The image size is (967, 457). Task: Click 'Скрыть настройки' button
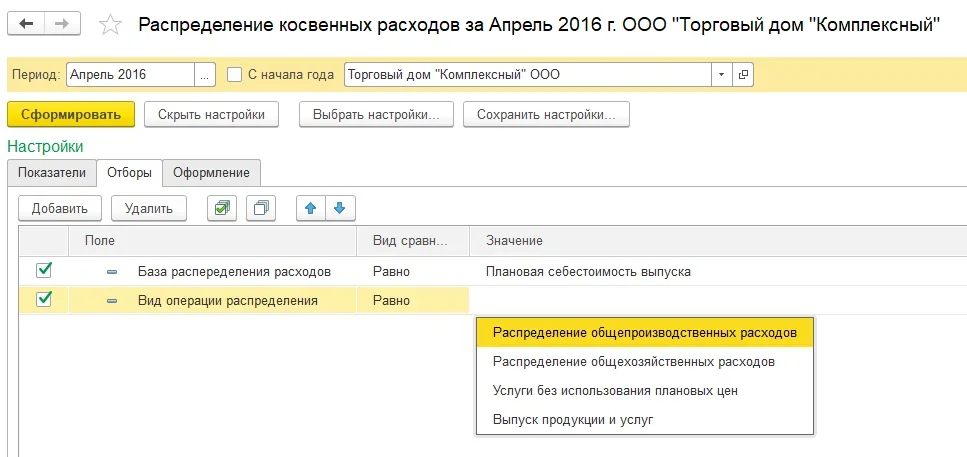click(212, 115)
